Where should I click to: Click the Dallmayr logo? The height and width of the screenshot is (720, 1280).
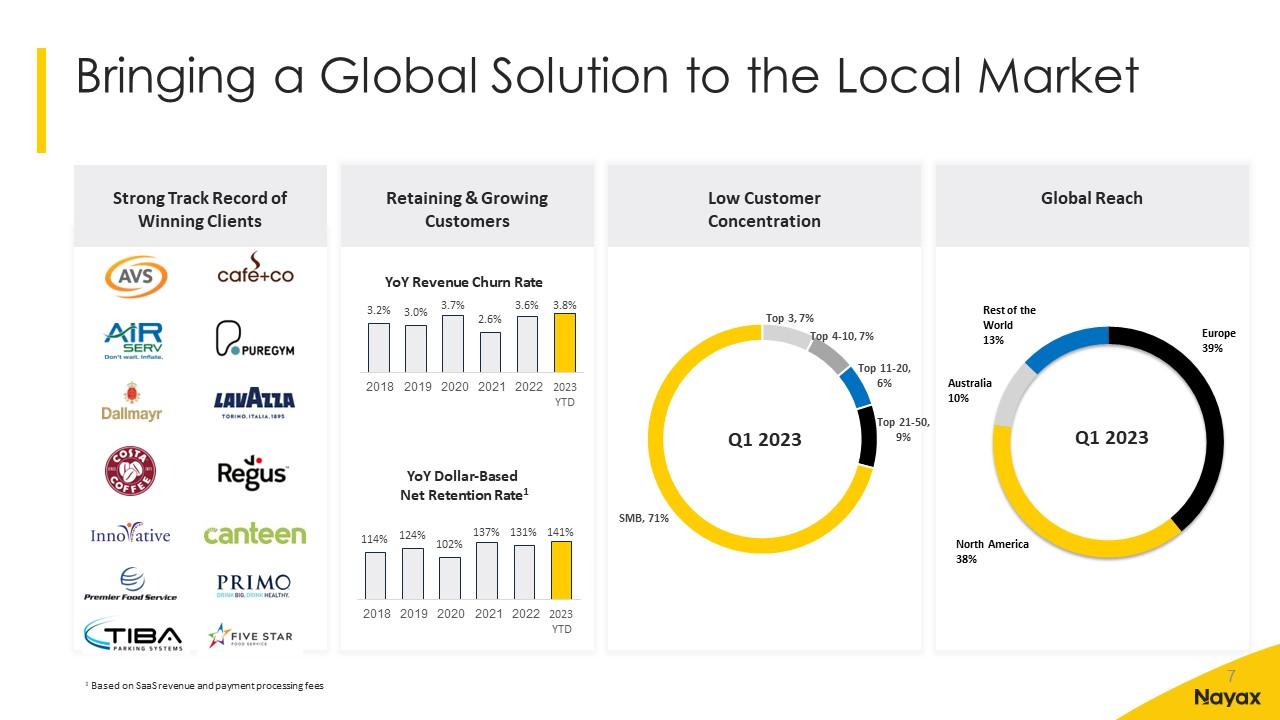tap(131, 401)
